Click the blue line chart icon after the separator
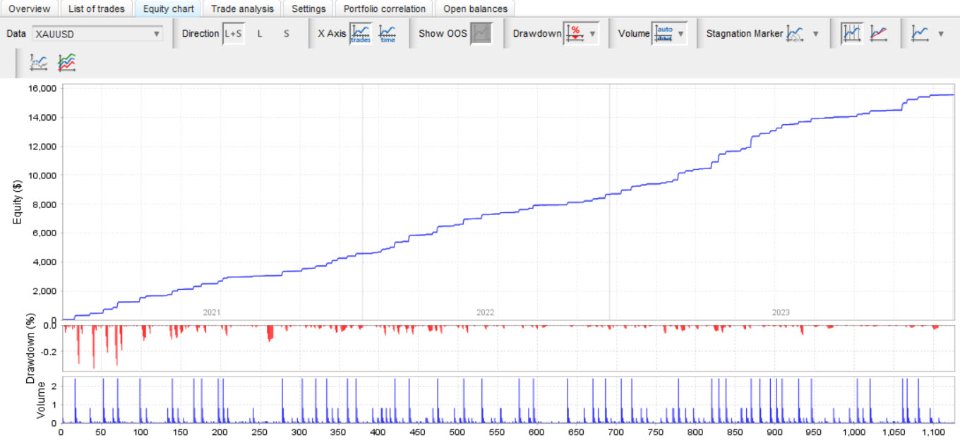 pyautogui.click(x=920, y=34)
